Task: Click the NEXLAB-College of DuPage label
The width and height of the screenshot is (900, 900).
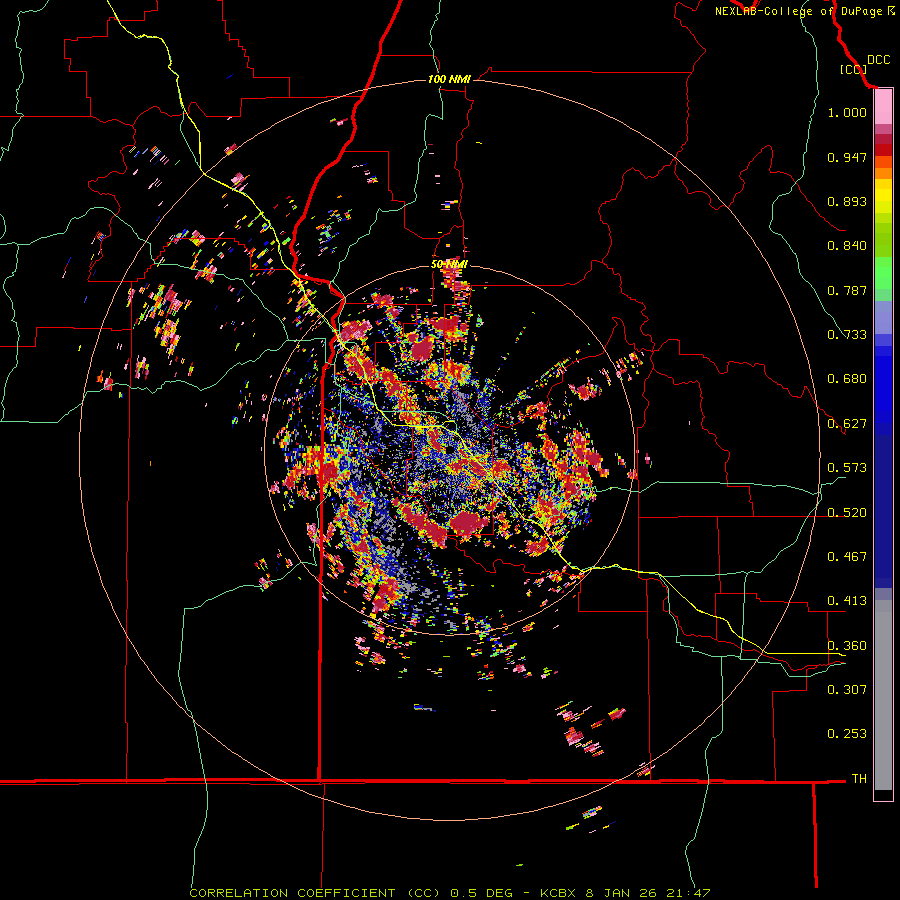Action: (x=799, y=11)
